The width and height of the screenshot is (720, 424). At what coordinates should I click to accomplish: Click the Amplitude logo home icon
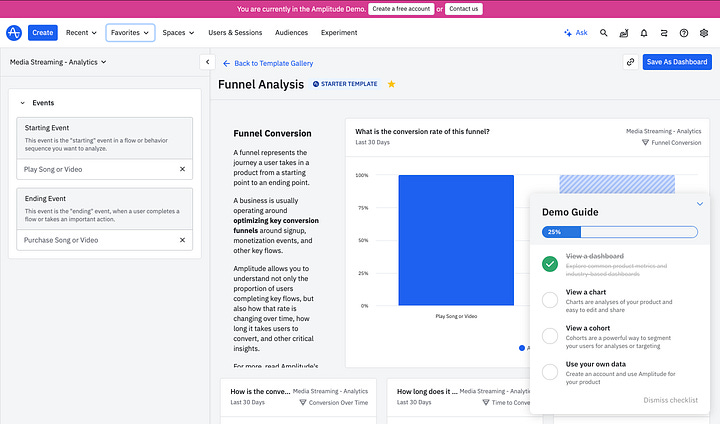[14, 33]
